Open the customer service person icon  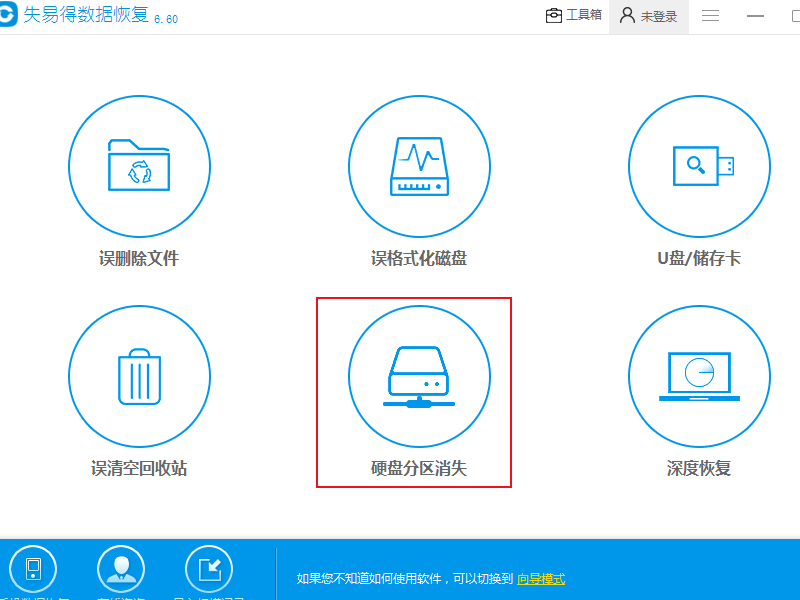121,569
